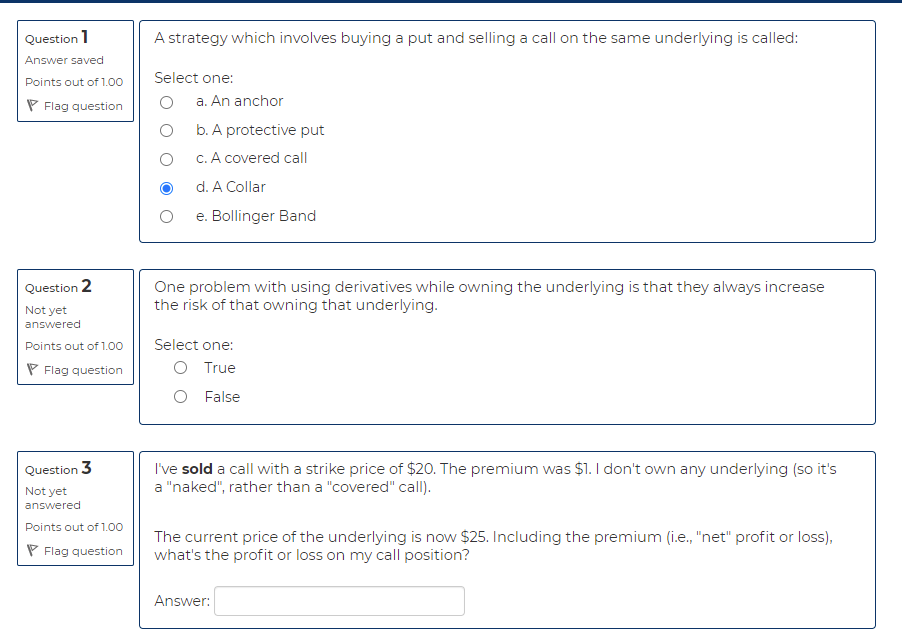Select option b A protective put
Screen dimensions: 902x631
pos(166,130)
